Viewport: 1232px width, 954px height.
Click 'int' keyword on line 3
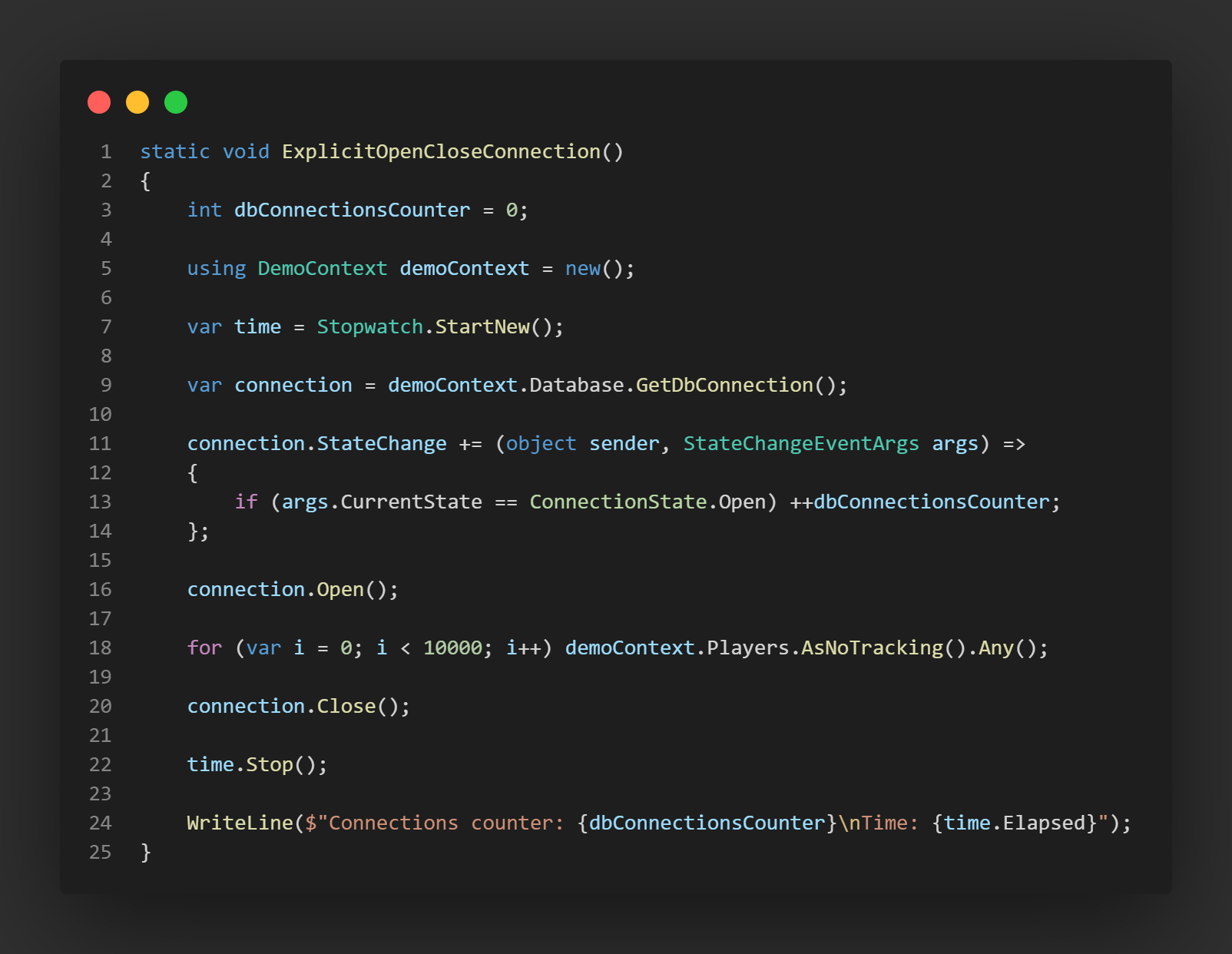coord(204,210)
